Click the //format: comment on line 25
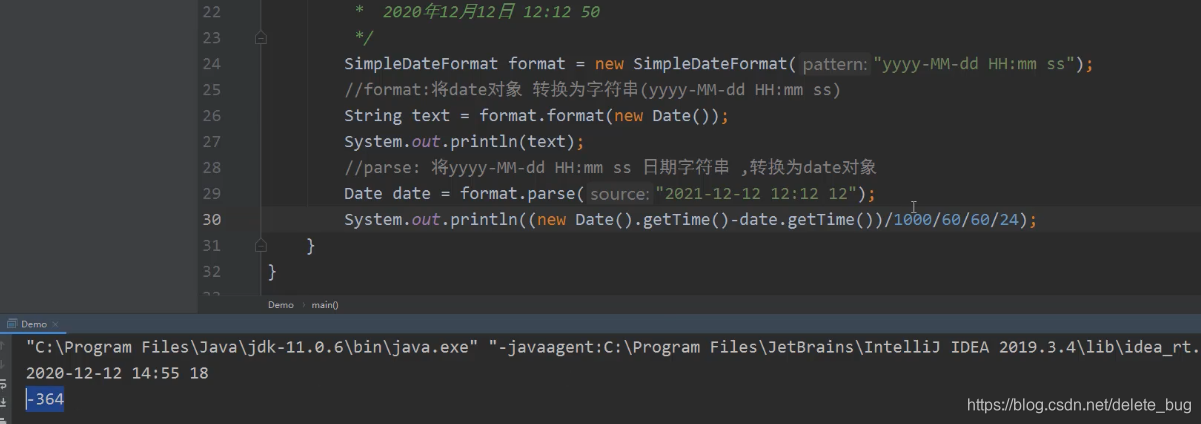1201x424 pixels. coord(592,90)
